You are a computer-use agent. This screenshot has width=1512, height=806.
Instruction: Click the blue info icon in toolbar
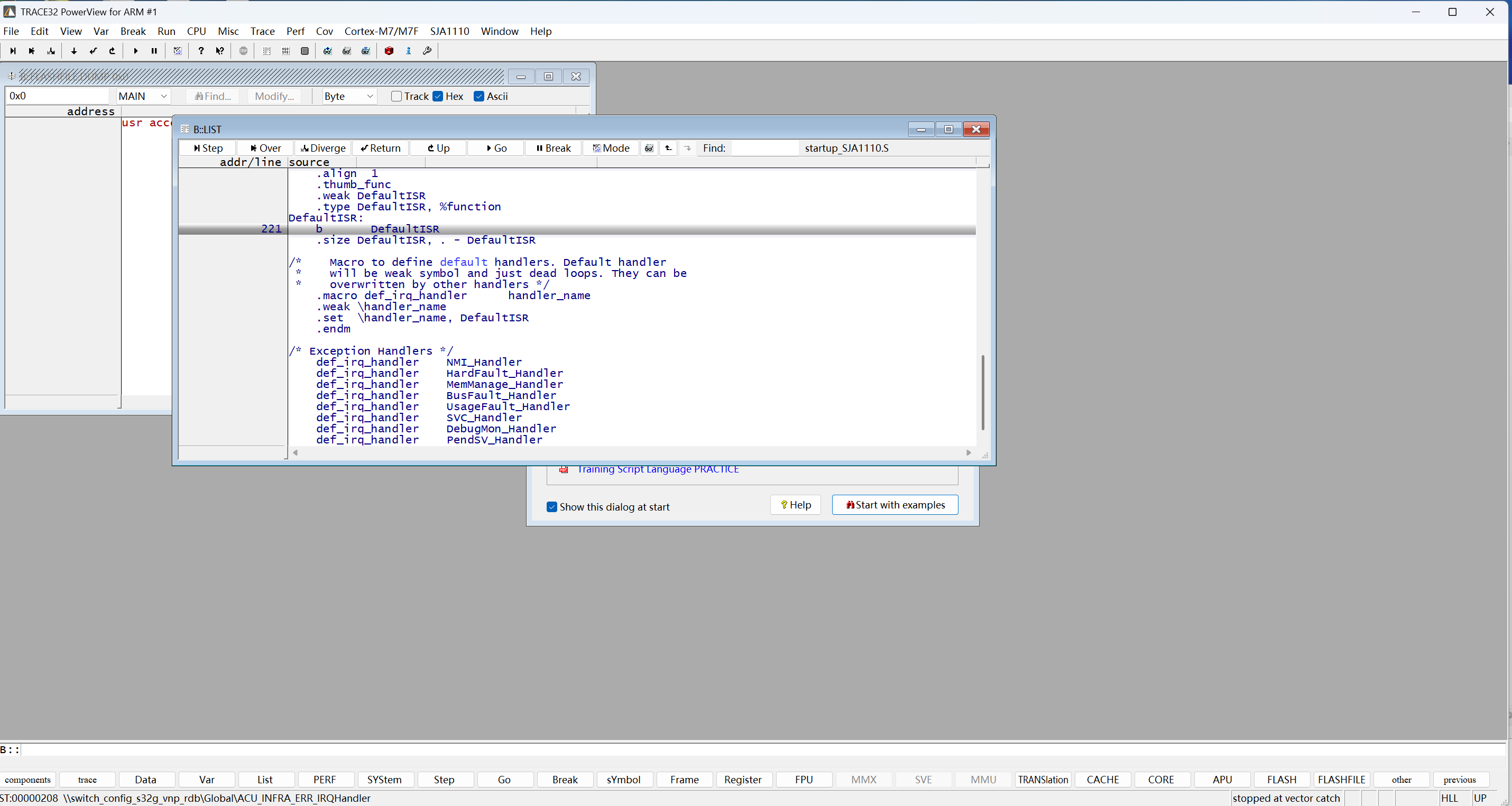[409, 51]
